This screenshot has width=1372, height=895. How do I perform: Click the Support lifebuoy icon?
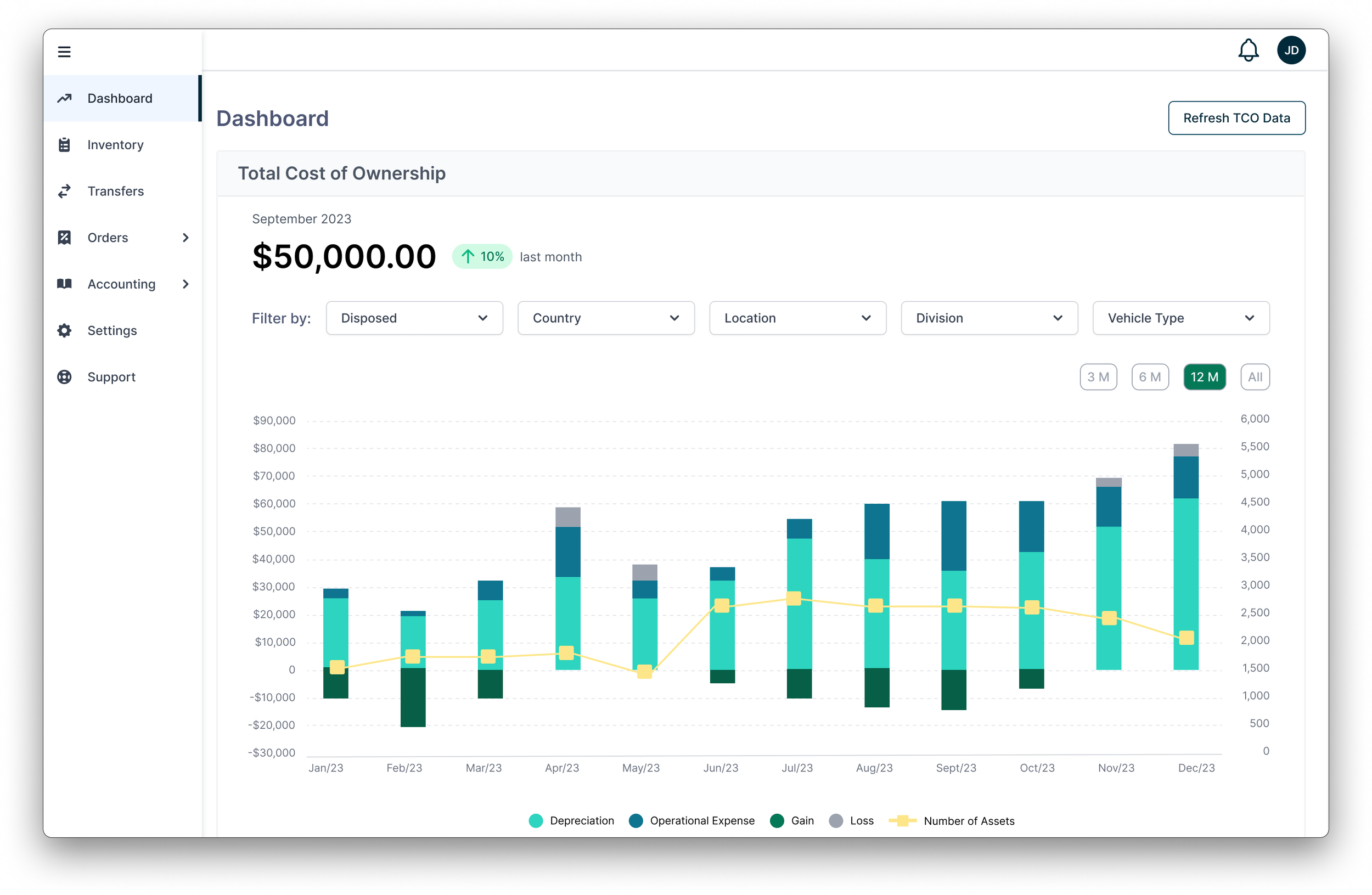65,377
